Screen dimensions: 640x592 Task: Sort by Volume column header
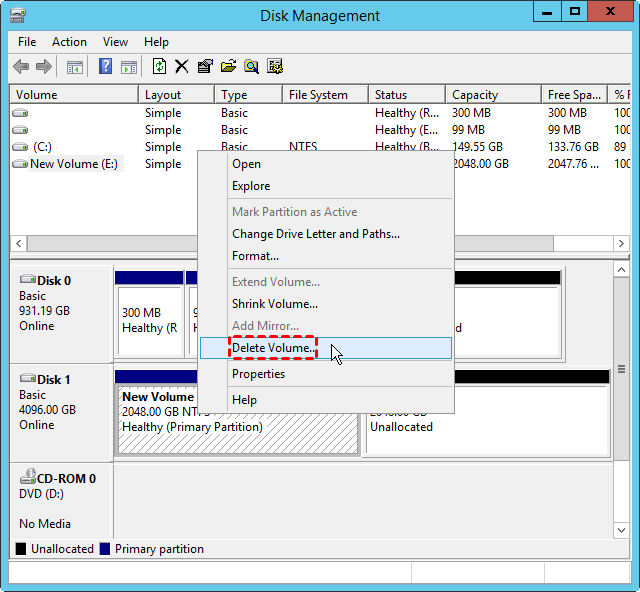74,95
